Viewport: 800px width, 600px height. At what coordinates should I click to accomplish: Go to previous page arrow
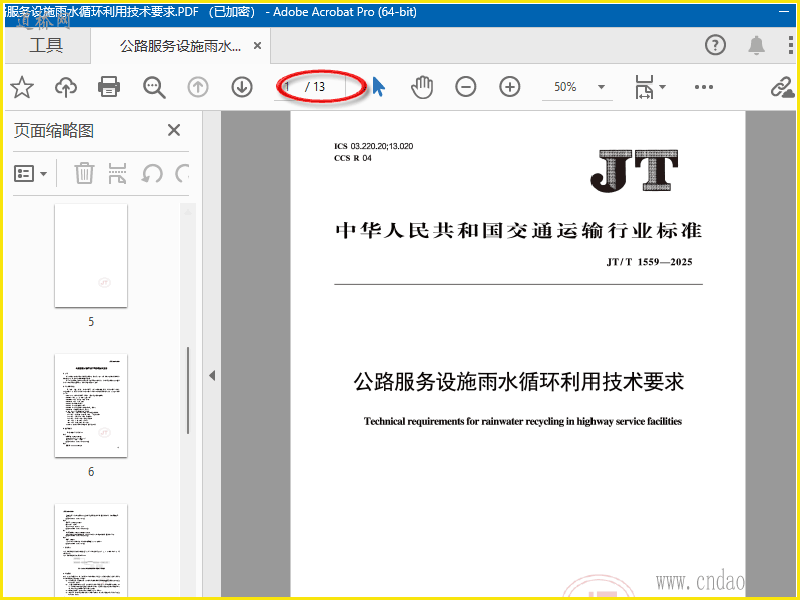(x=198, y=87)
